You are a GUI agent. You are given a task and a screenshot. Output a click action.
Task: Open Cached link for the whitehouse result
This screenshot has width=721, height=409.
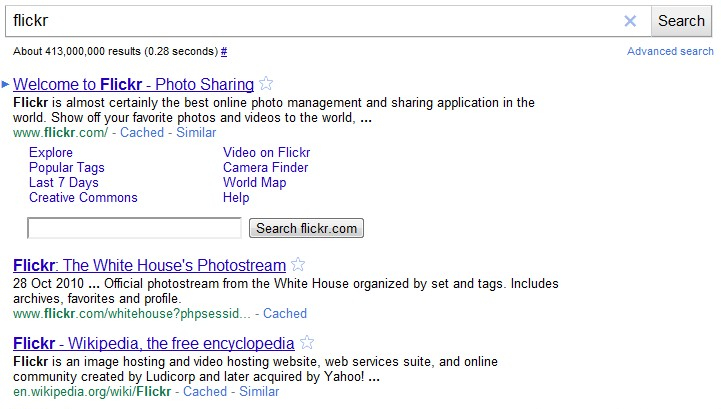coord(285,314)
